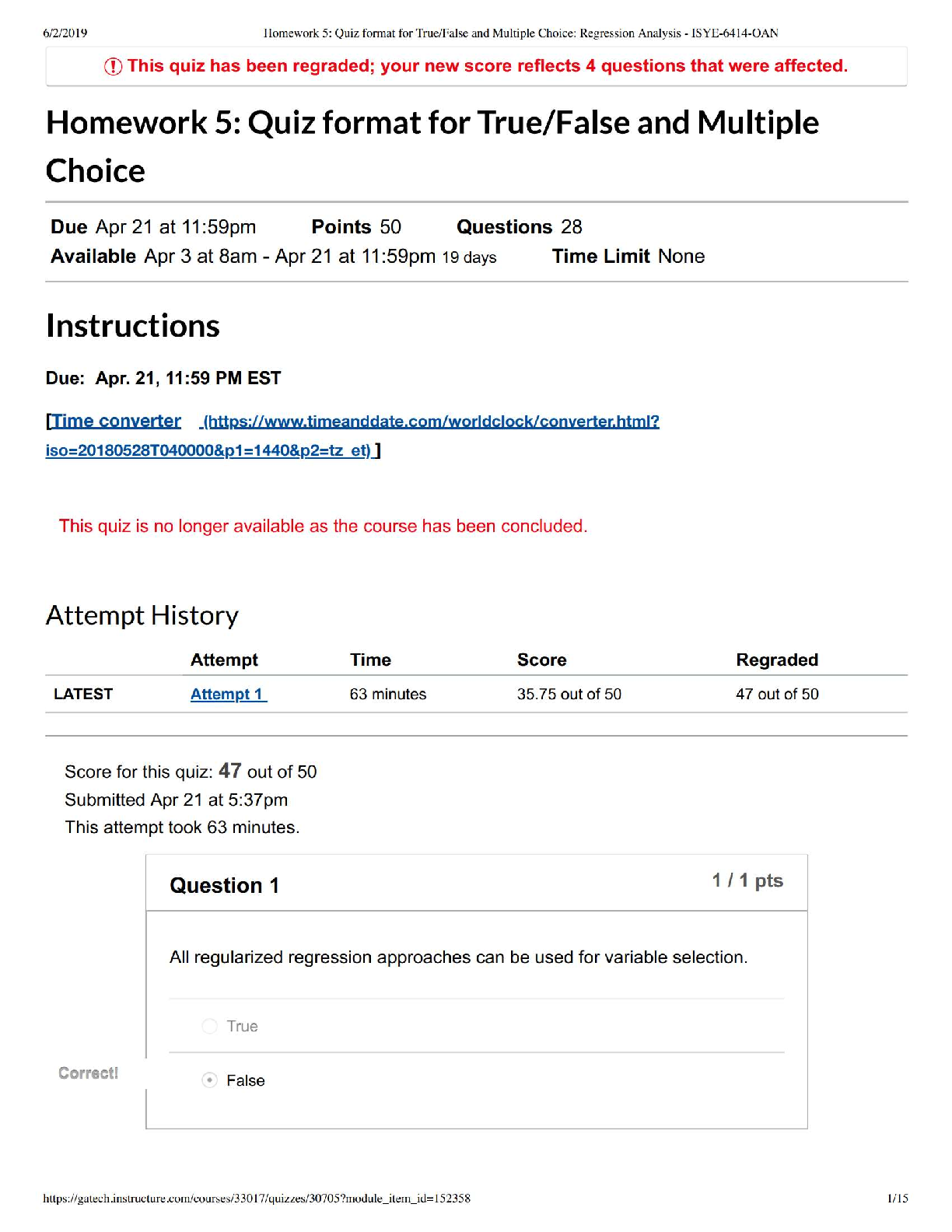This screenshot has height=1232, width=952.
Task: Click the Correct! answer indicator
Action: pos(89,1073)
